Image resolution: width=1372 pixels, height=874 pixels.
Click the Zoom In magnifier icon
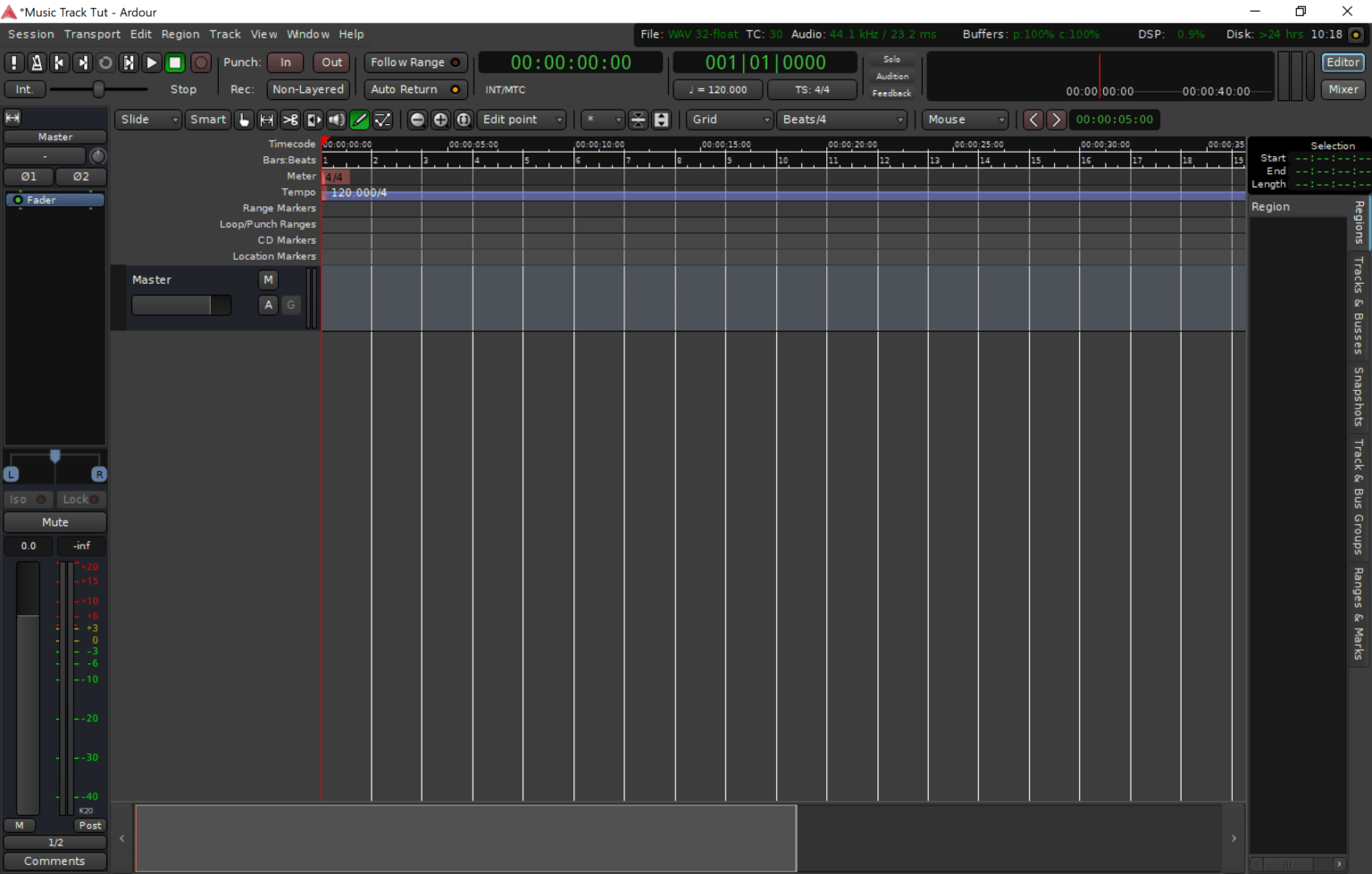pos(440,120)
